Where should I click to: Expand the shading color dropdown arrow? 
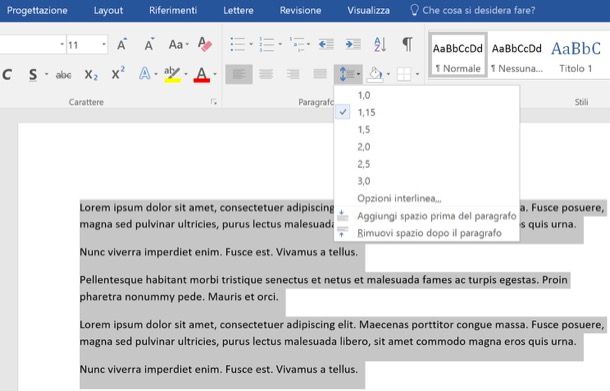[388, 74]
